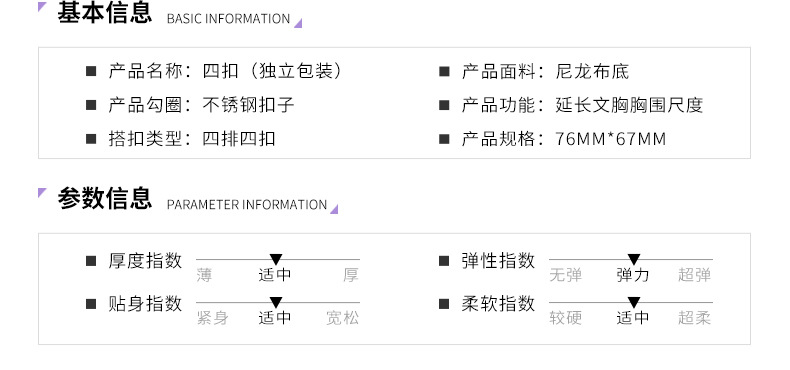The height and width of the screenshot is (370, 790).
Task: Click purple corner mark after BASIC INFORMATION
Action: click(x=298, y=23)
